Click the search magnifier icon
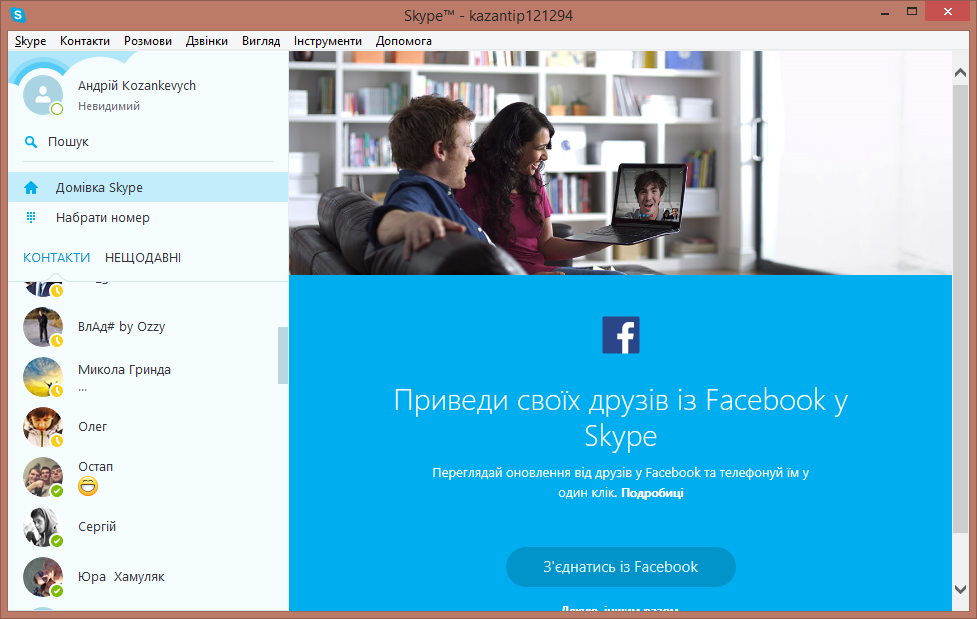977x619 pixels. coord(31,142)
